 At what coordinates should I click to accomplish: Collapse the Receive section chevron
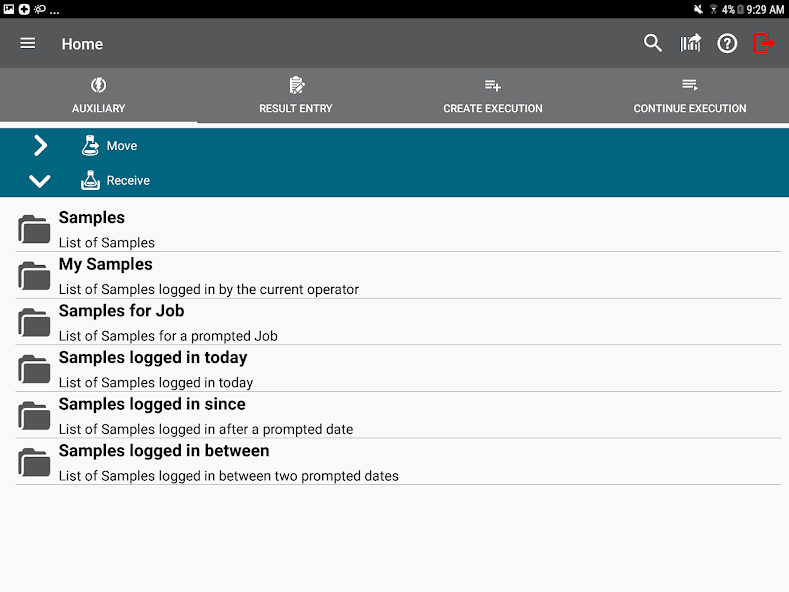[x=40, y=181]
